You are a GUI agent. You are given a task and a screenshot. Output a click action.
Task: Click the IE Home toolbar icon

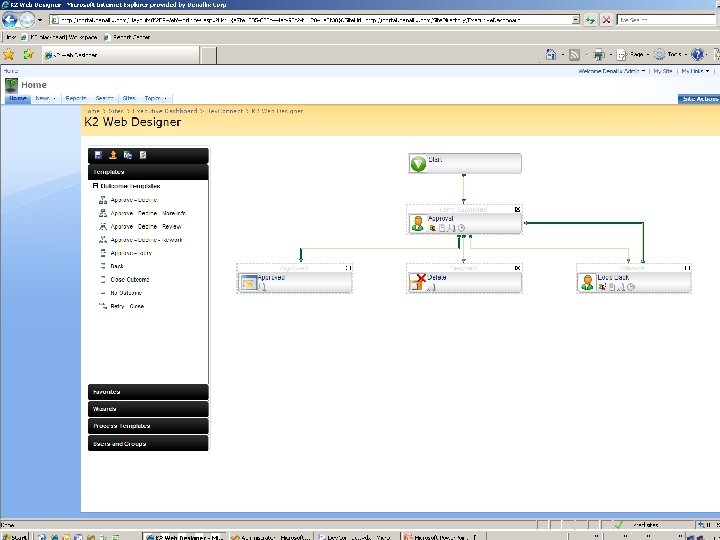click(551, 55)
